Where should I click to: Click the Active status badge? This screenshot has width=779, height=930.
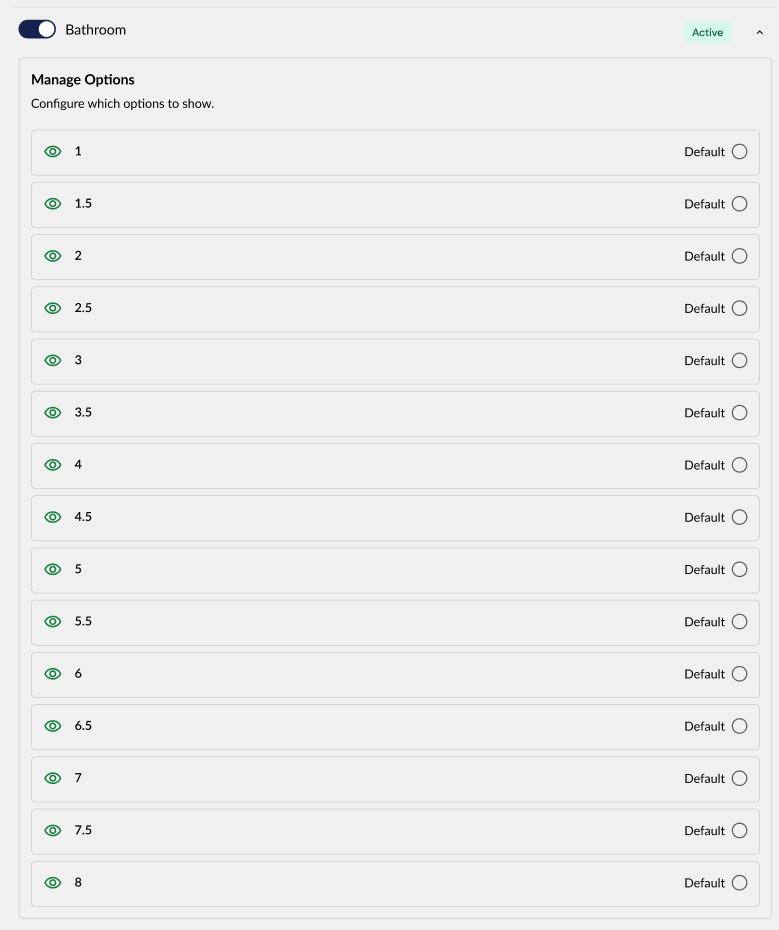pos(707,33)
